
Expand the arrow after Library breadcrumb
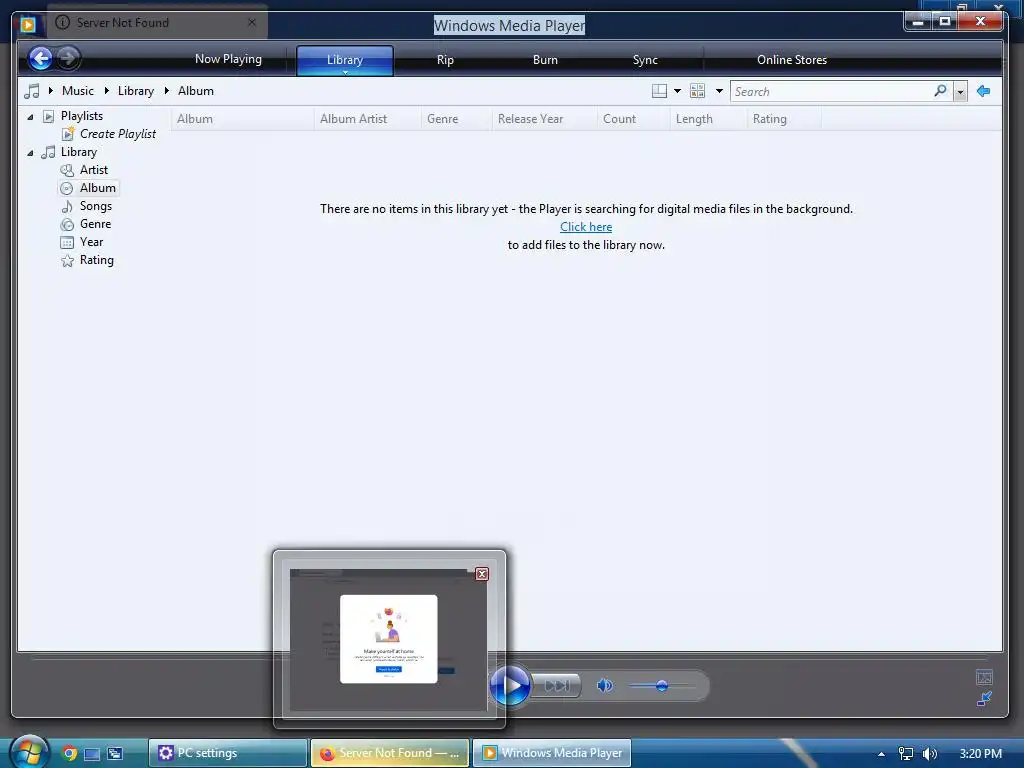(167, 91)
